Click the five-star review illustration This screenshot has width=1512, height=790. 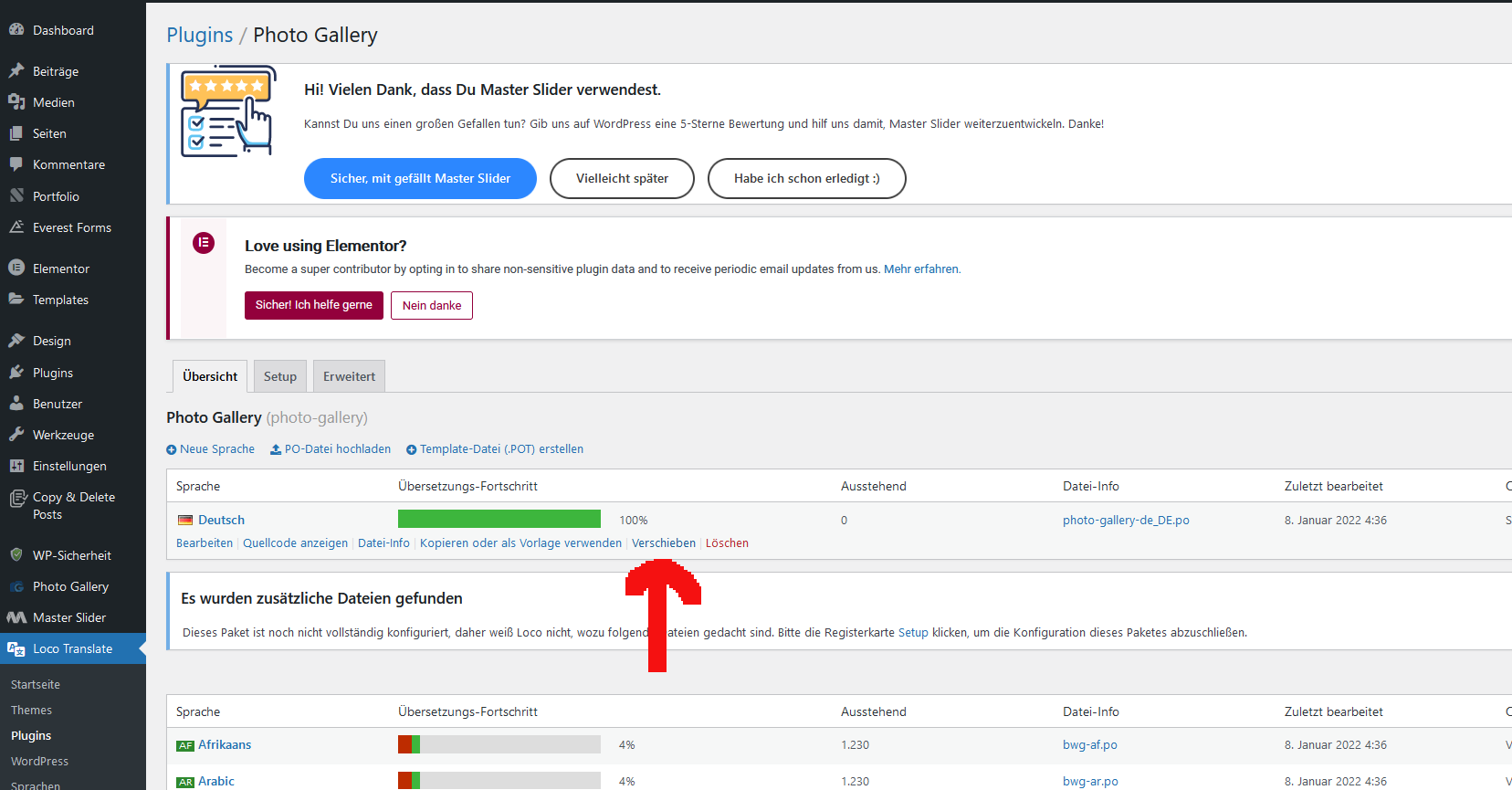point(228,111)
